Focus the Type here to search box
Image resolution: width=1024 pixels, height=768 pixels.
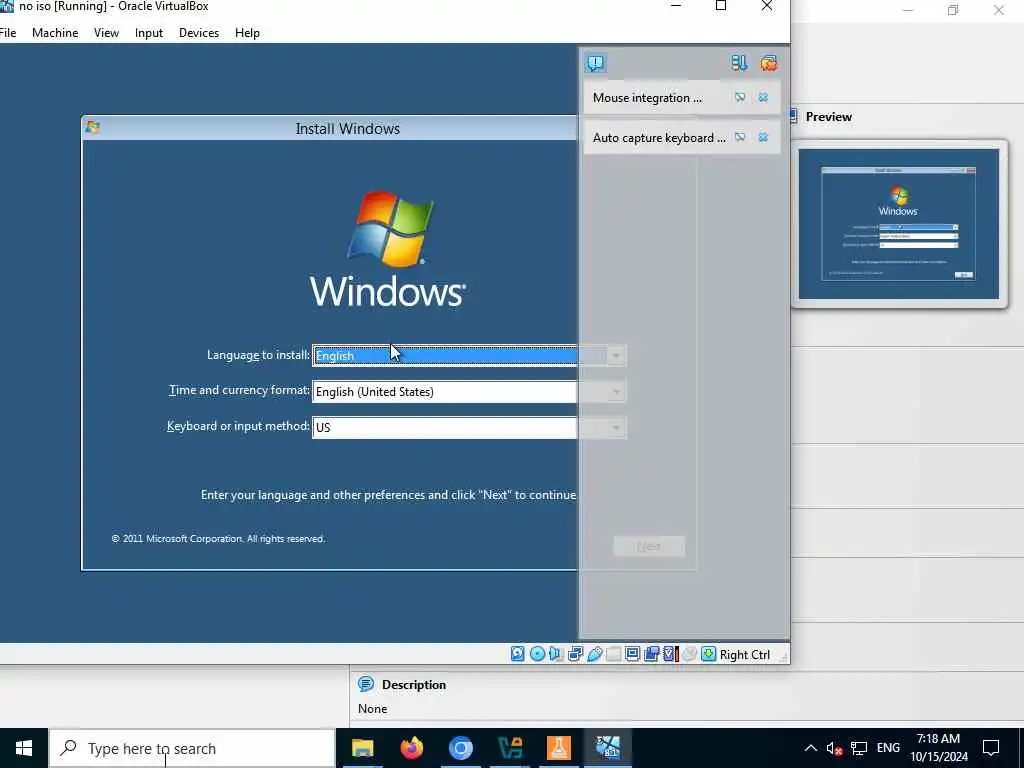coord(192,748)
